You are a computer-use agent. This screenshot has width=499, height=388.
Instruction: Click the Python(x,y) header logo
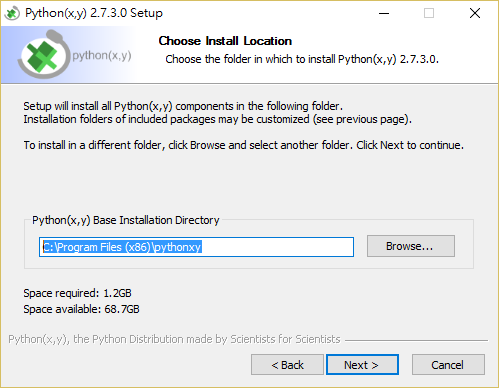click(74, 54)
